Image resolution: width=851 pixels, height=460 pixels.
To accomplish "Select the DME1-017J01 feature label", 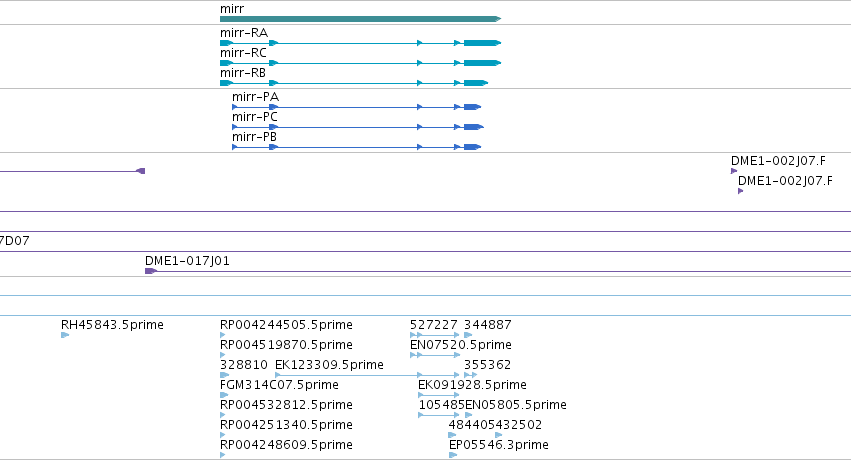I will tap(187, 261).
